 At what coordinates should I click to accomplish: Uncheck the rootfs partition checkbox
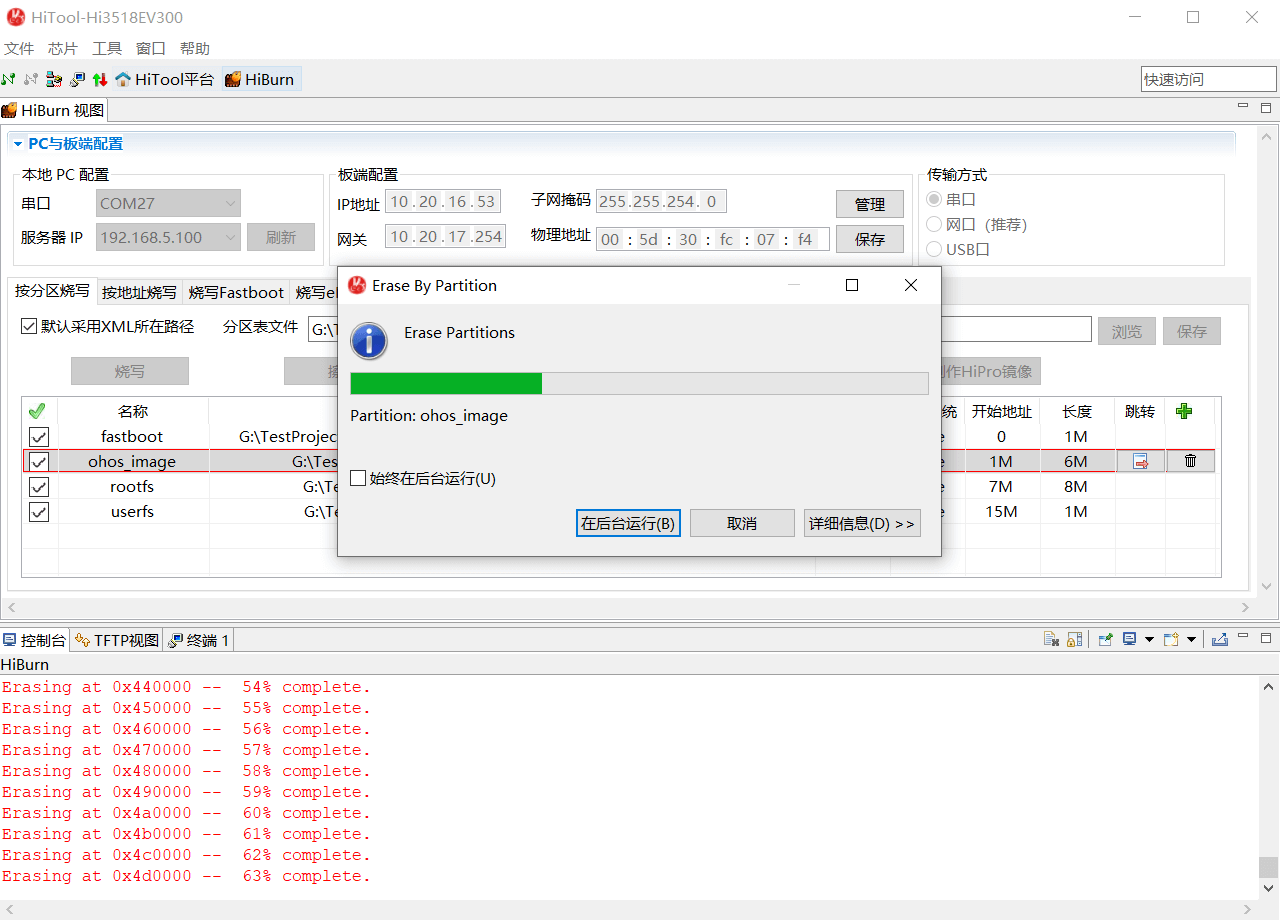click(x=38, y=487)
